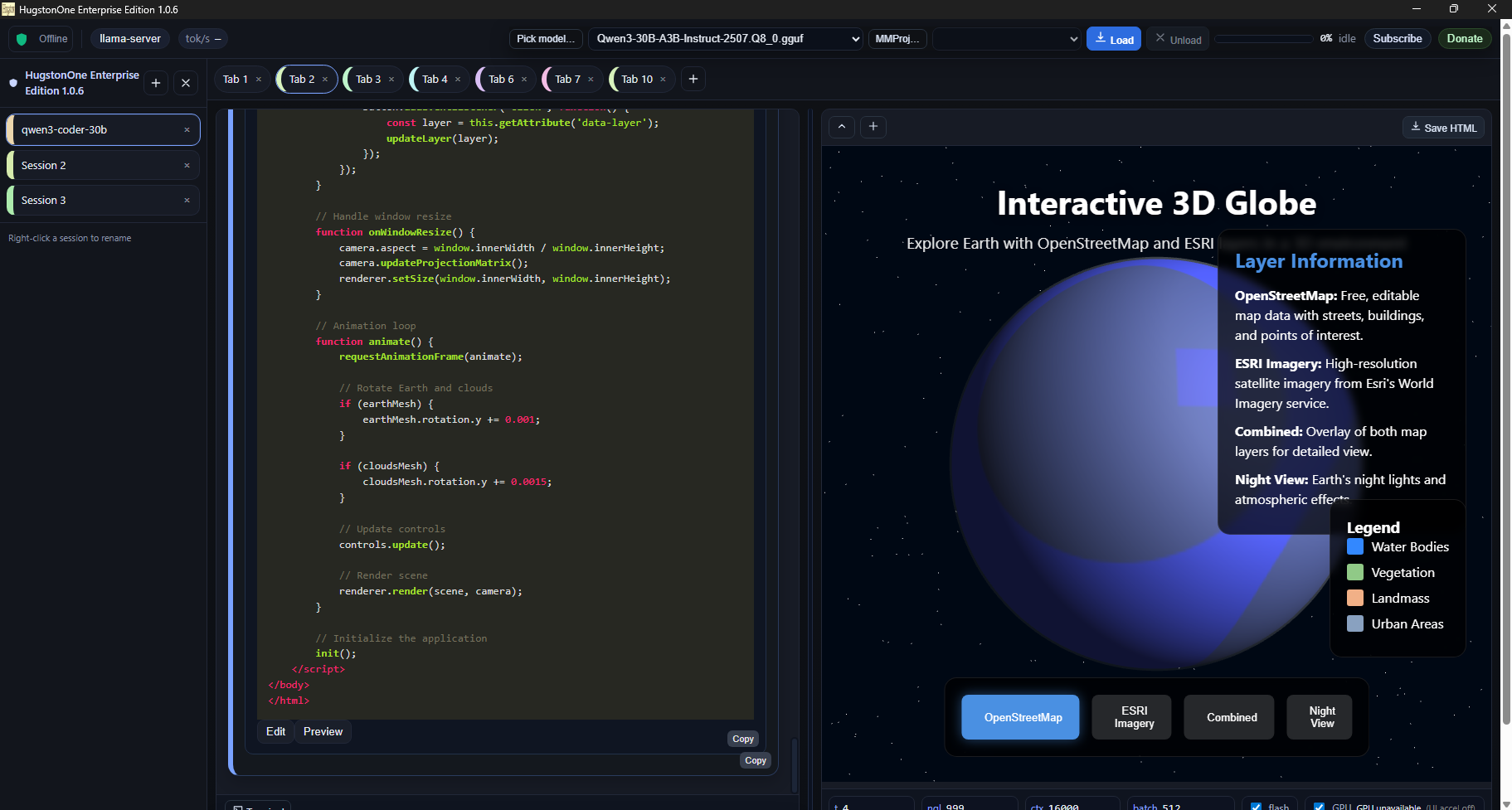Toggle the GPU checkbox
The height and width of the screenshot is (810, 1512).
(x=1319, y=806)
